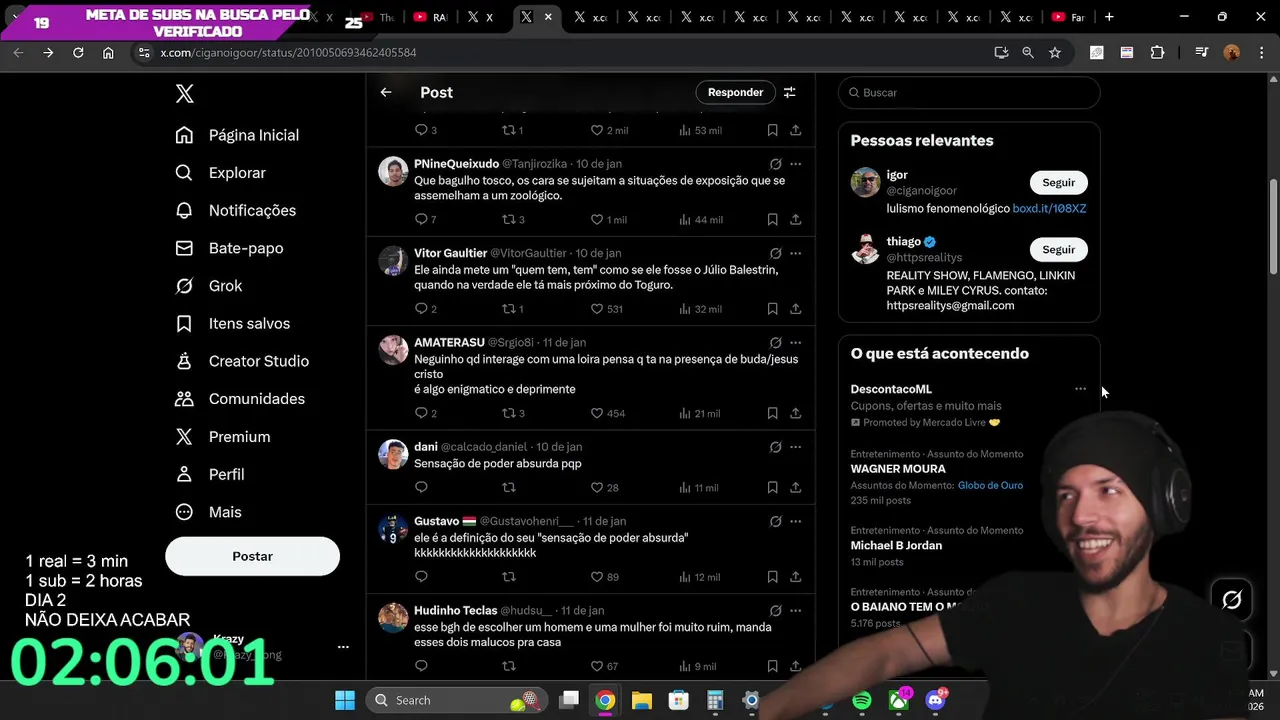The width and height of the screenshot is (1280, 720).
Task: Open a new browser tab
Action: click(1109, 17)
